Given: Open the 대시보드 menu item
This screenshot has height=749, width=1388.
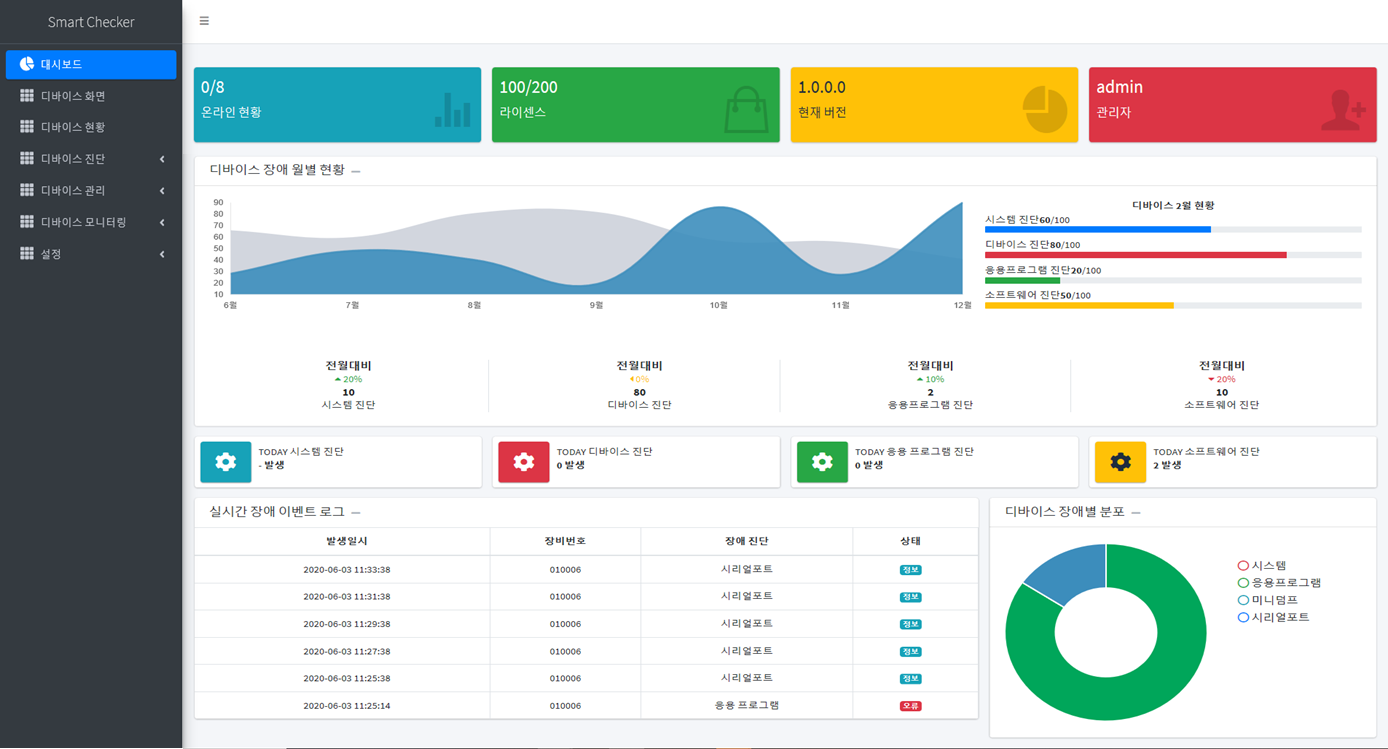Looking at the screenshot, I should pos(91,64).
